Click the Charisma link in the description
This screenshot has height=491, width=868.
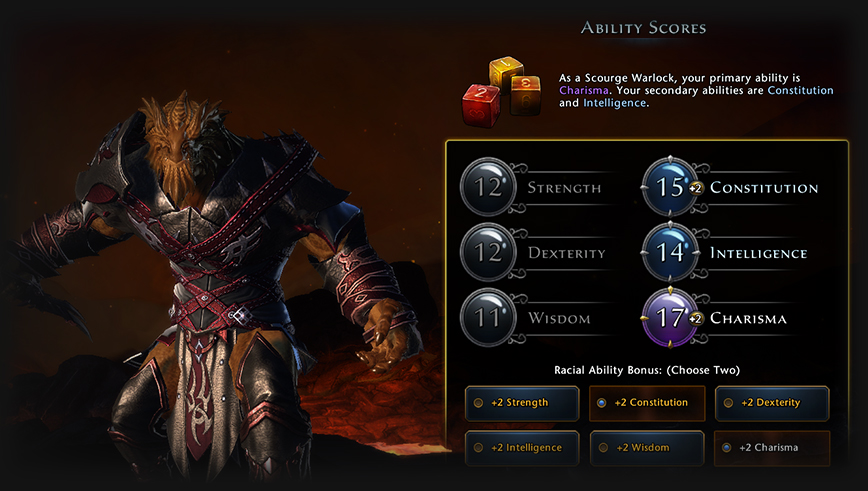pos(583,90)
